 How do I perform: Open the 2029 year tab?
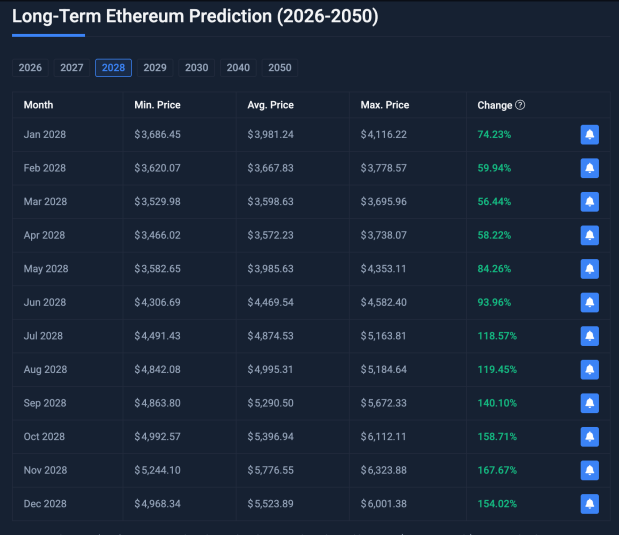point(155,68)
